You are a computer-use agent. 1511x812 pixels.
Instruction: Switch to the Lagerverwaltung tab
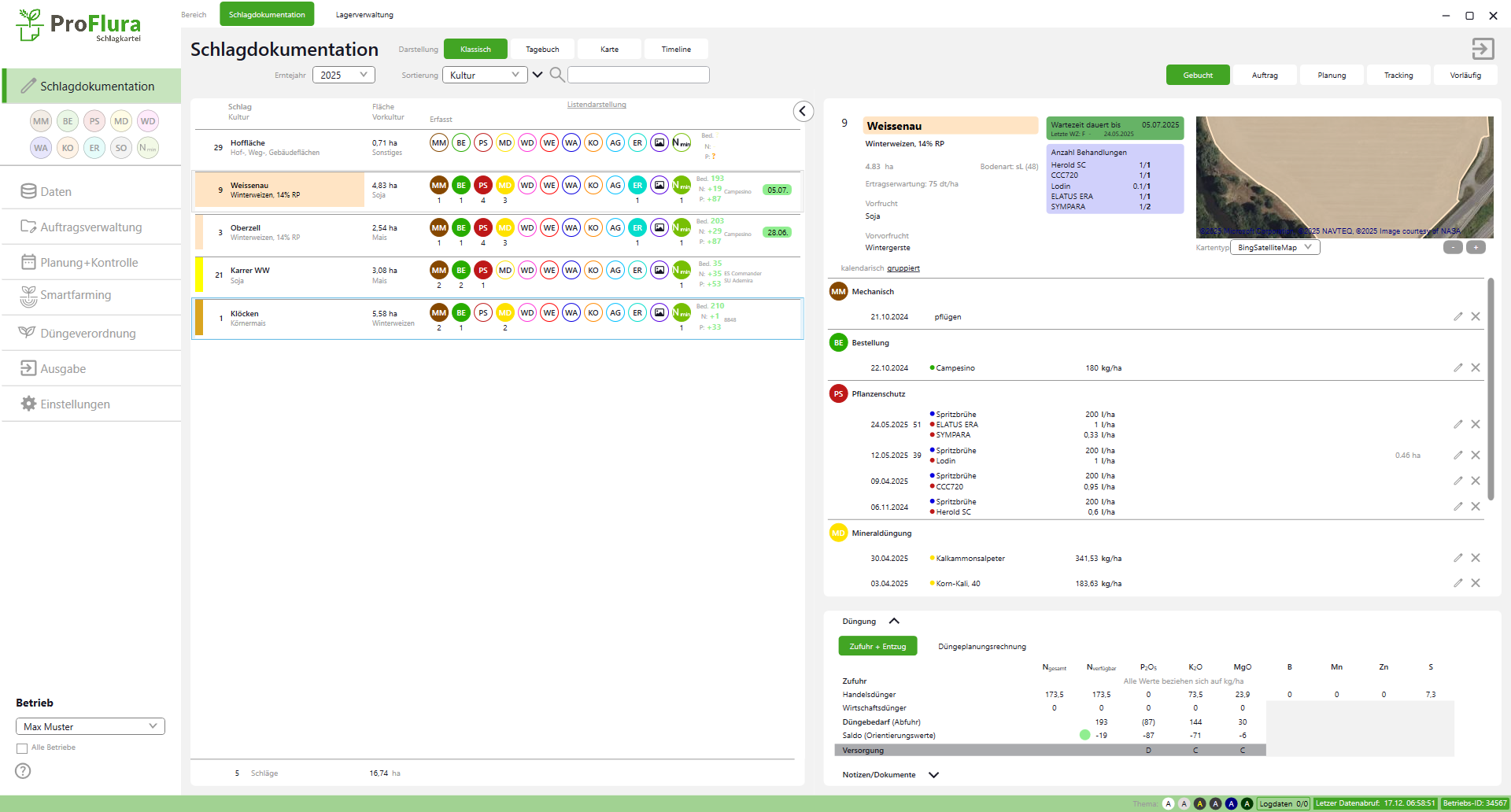coord(364,15)
